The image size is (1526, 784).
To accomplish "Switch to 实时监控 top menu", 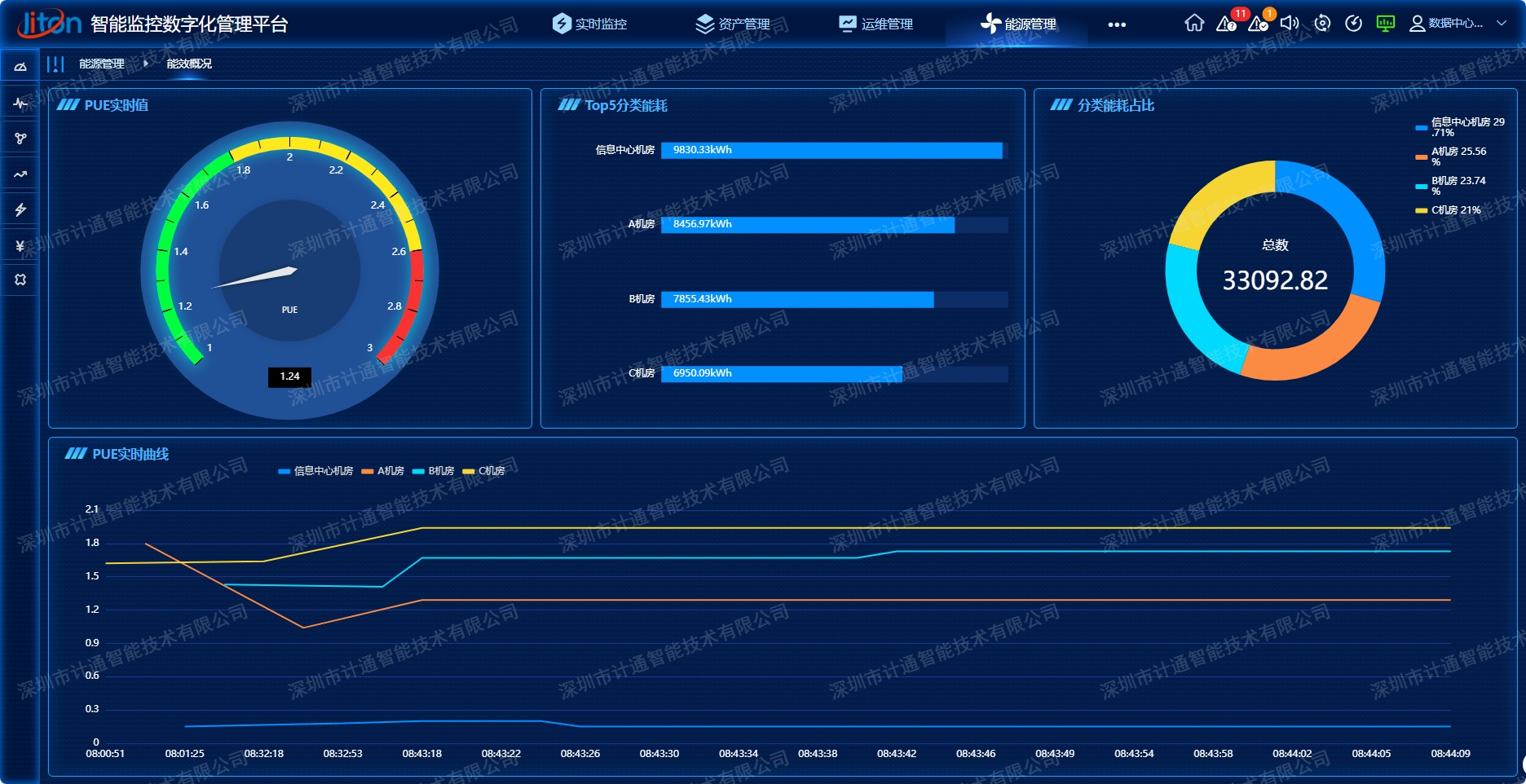I will [x=589, y=24].
